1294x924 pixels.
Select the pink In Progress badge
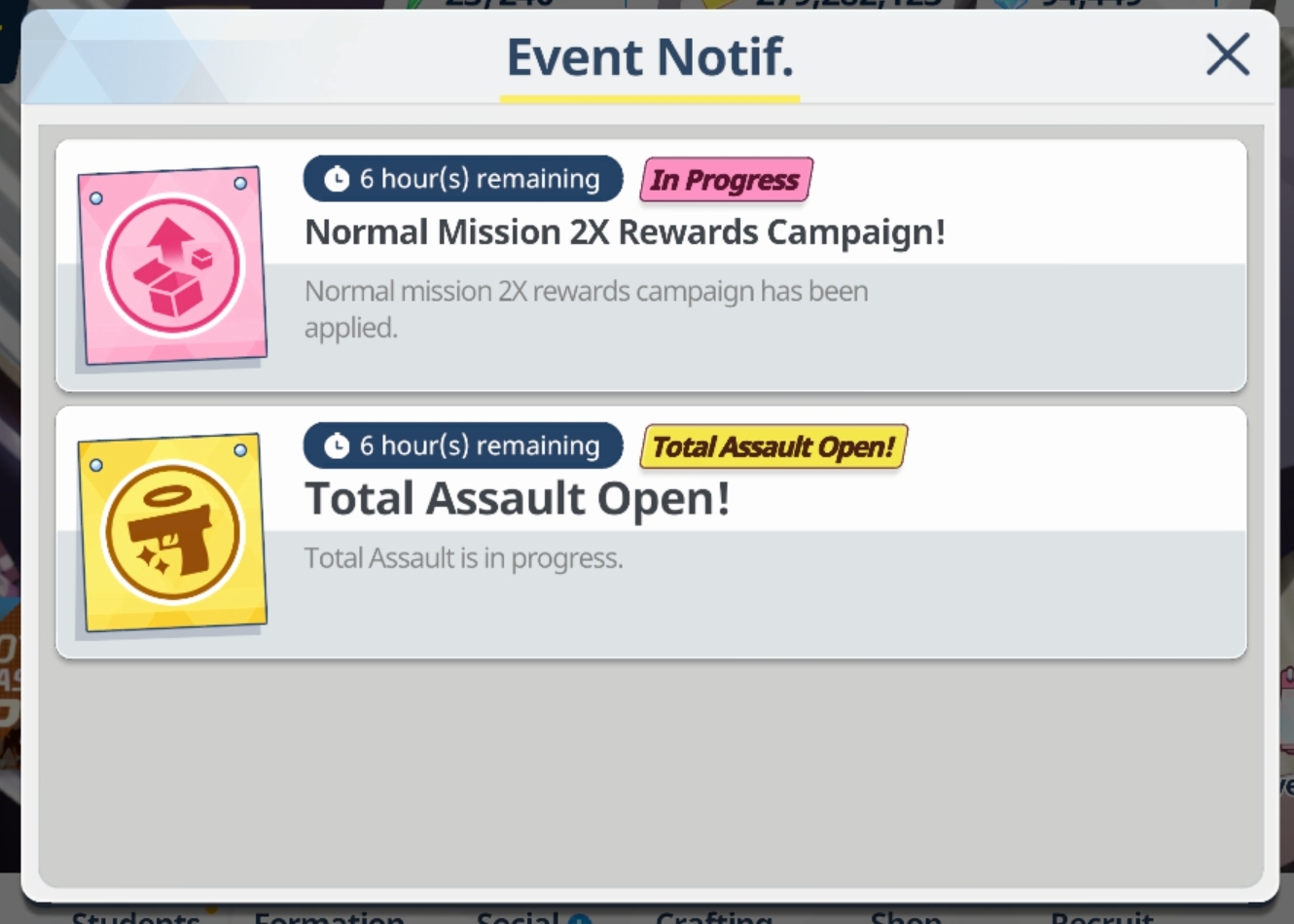726,180
